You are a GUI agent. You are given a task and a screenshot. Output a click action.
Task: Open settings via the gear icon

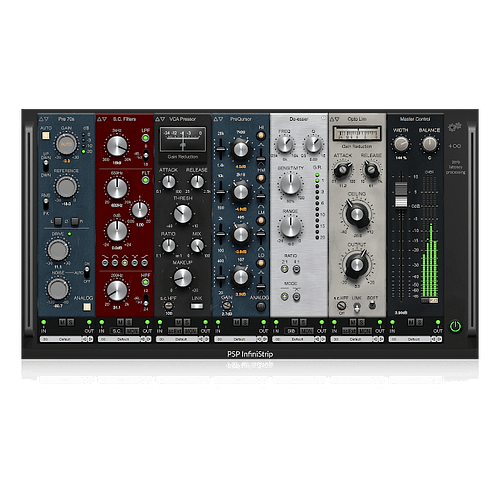click(455, 127)
